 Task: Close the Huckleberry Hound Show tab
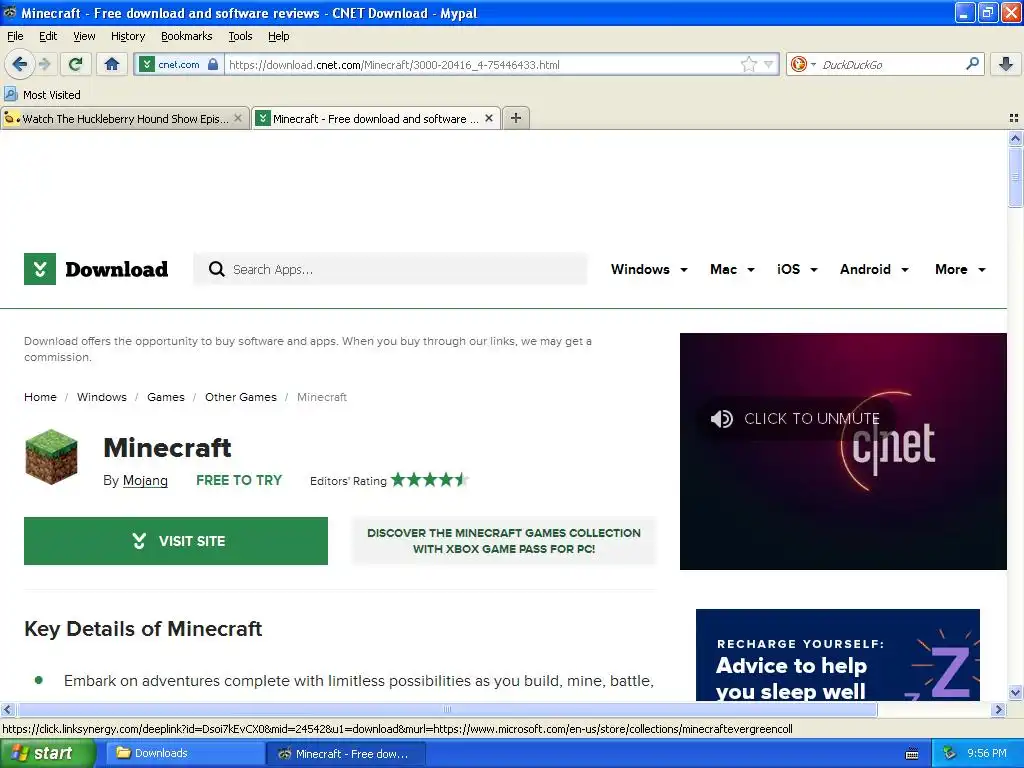click(x=238, y=118)
